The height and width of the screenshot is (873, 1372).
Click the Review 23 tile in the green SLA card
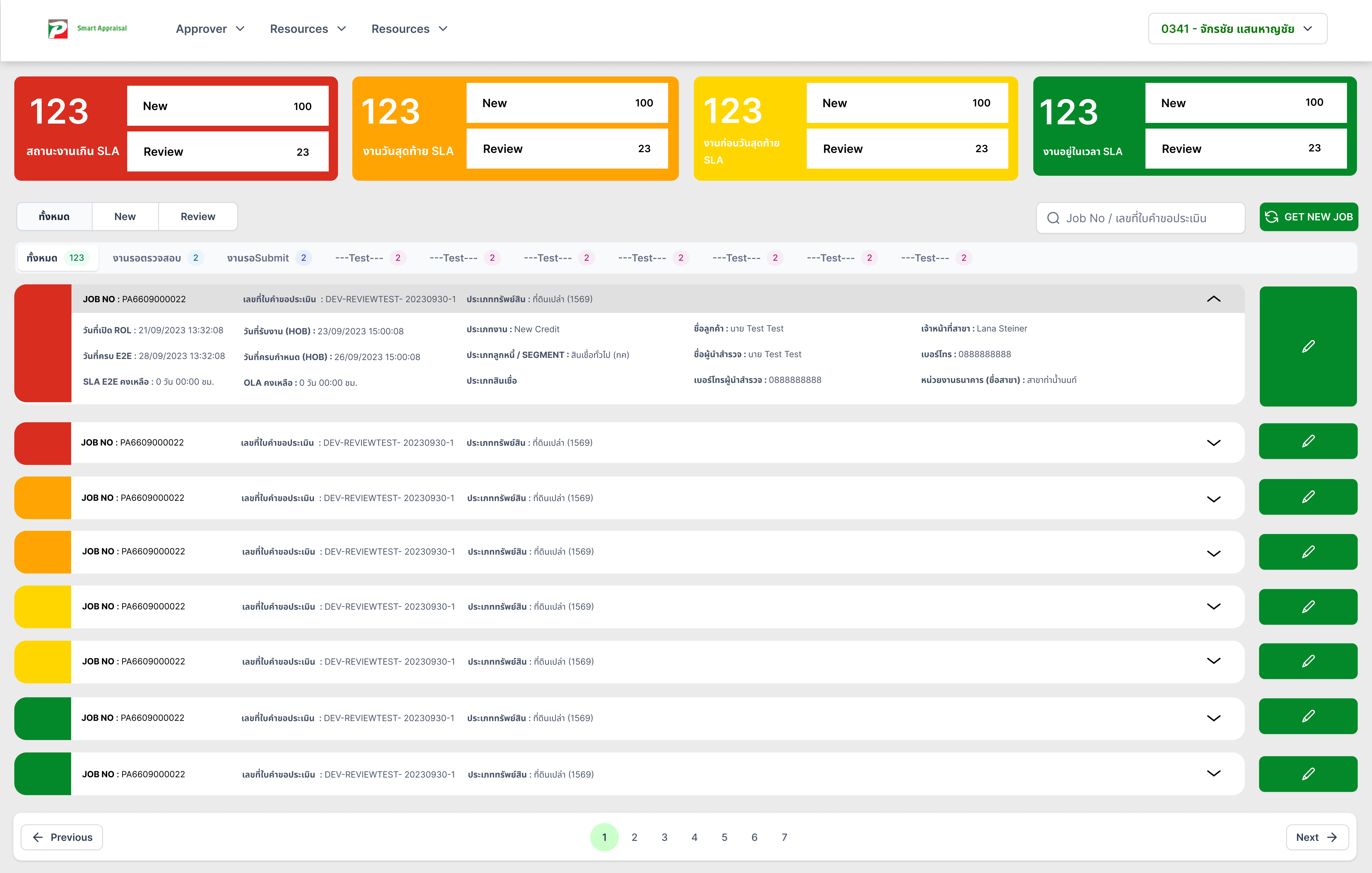tap(1246, 149)
